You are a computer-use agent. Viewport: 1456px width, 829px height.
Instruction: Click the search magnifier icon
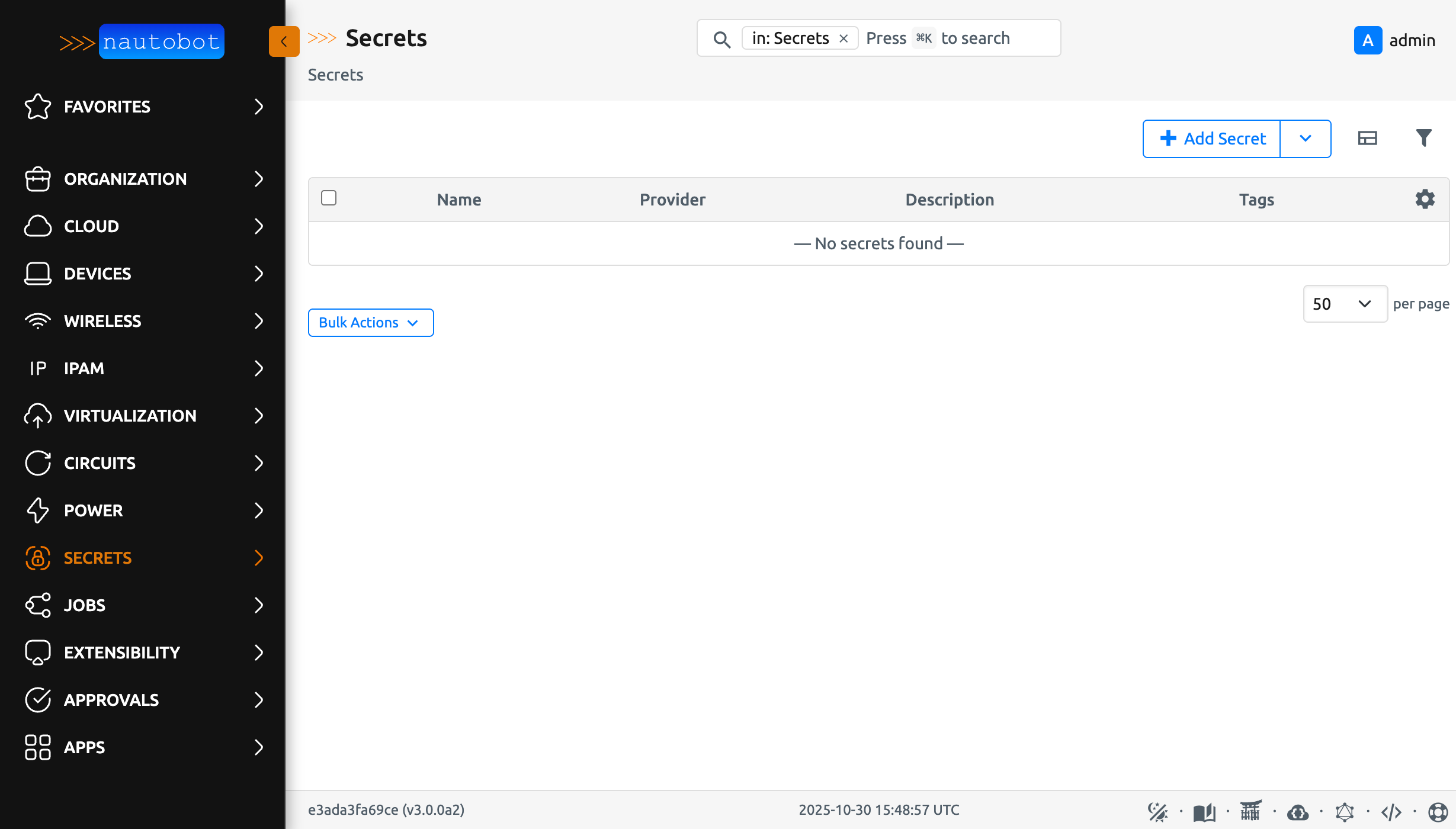click(722, 39)
